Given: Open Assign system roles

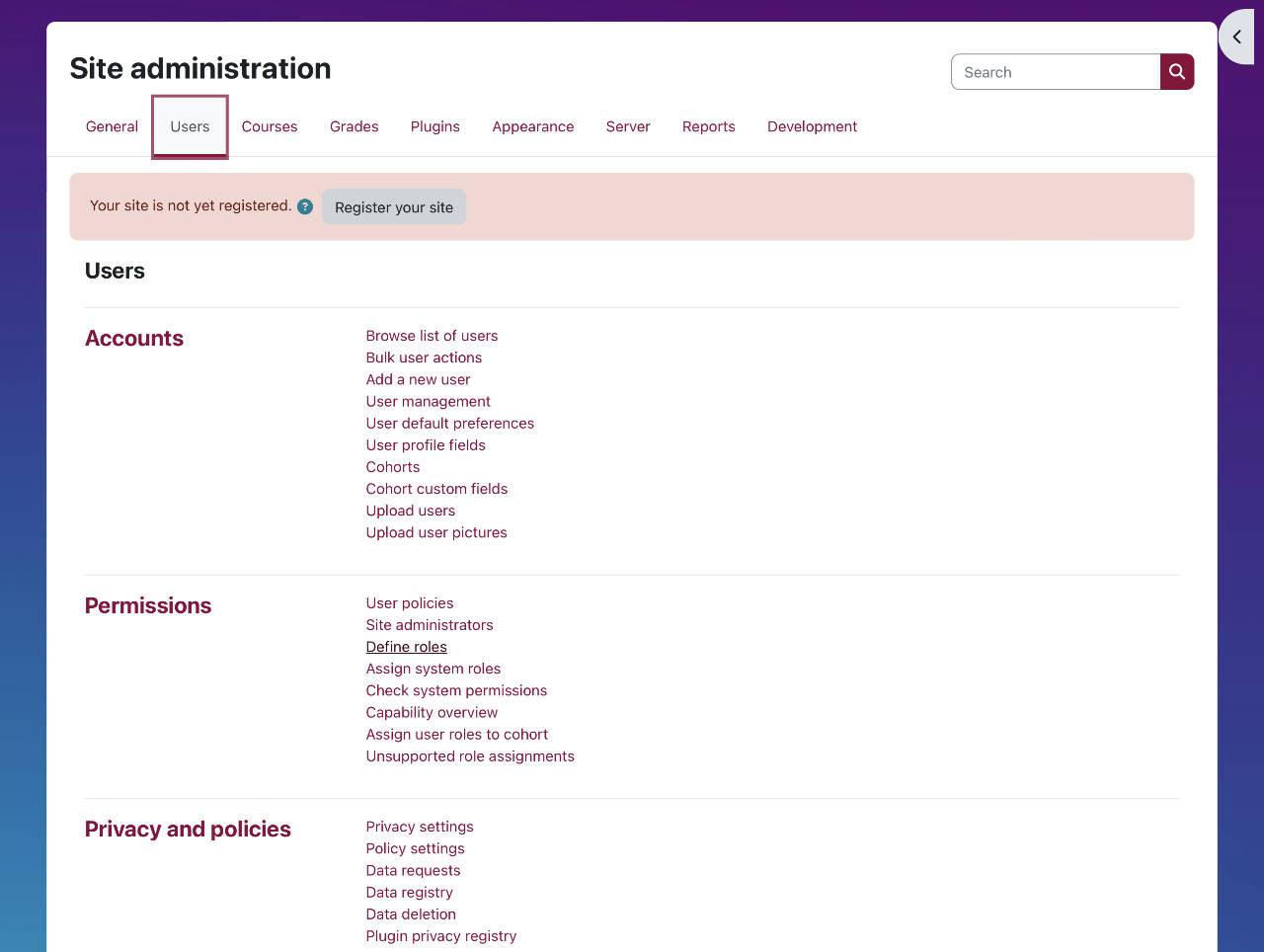Looking at the screenshot, I should point(433,669).
